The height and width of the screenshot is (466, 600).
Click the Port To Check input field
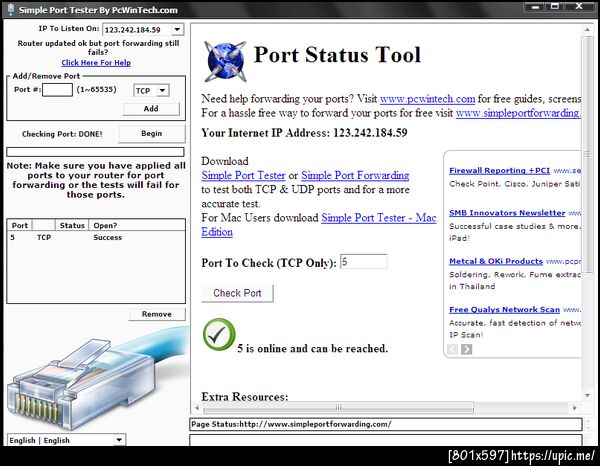[x=364, y=262]
